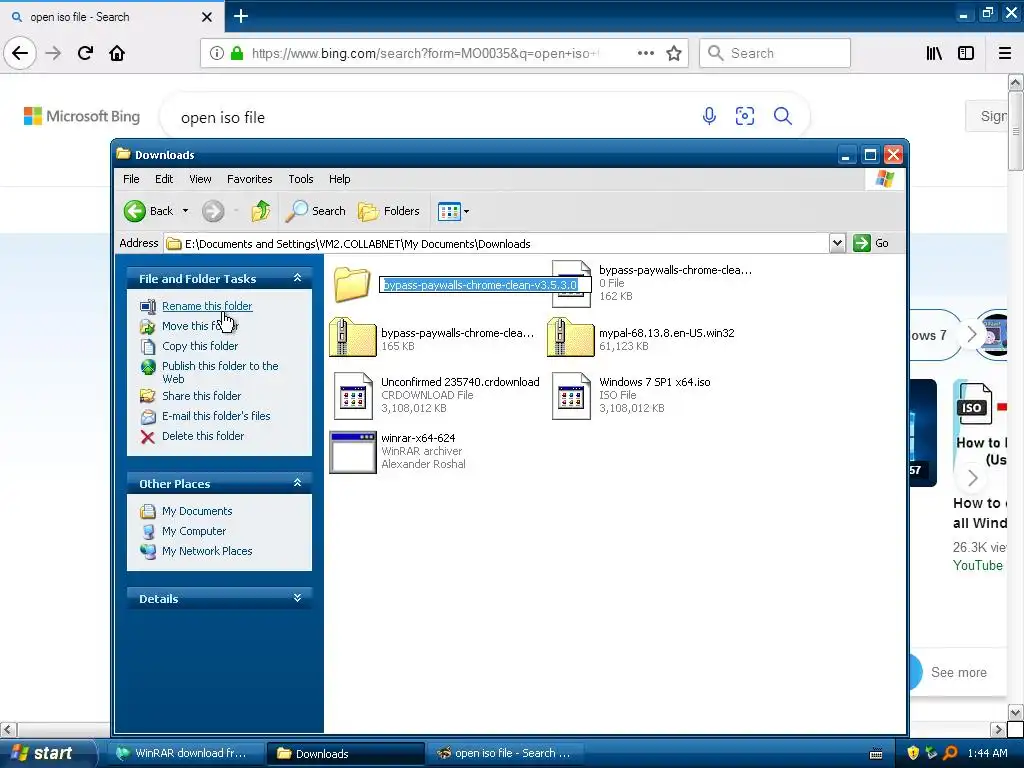1024x768 pixels.
Task: Go to My Computer in Other Places
Action: (x=194, y=532)
